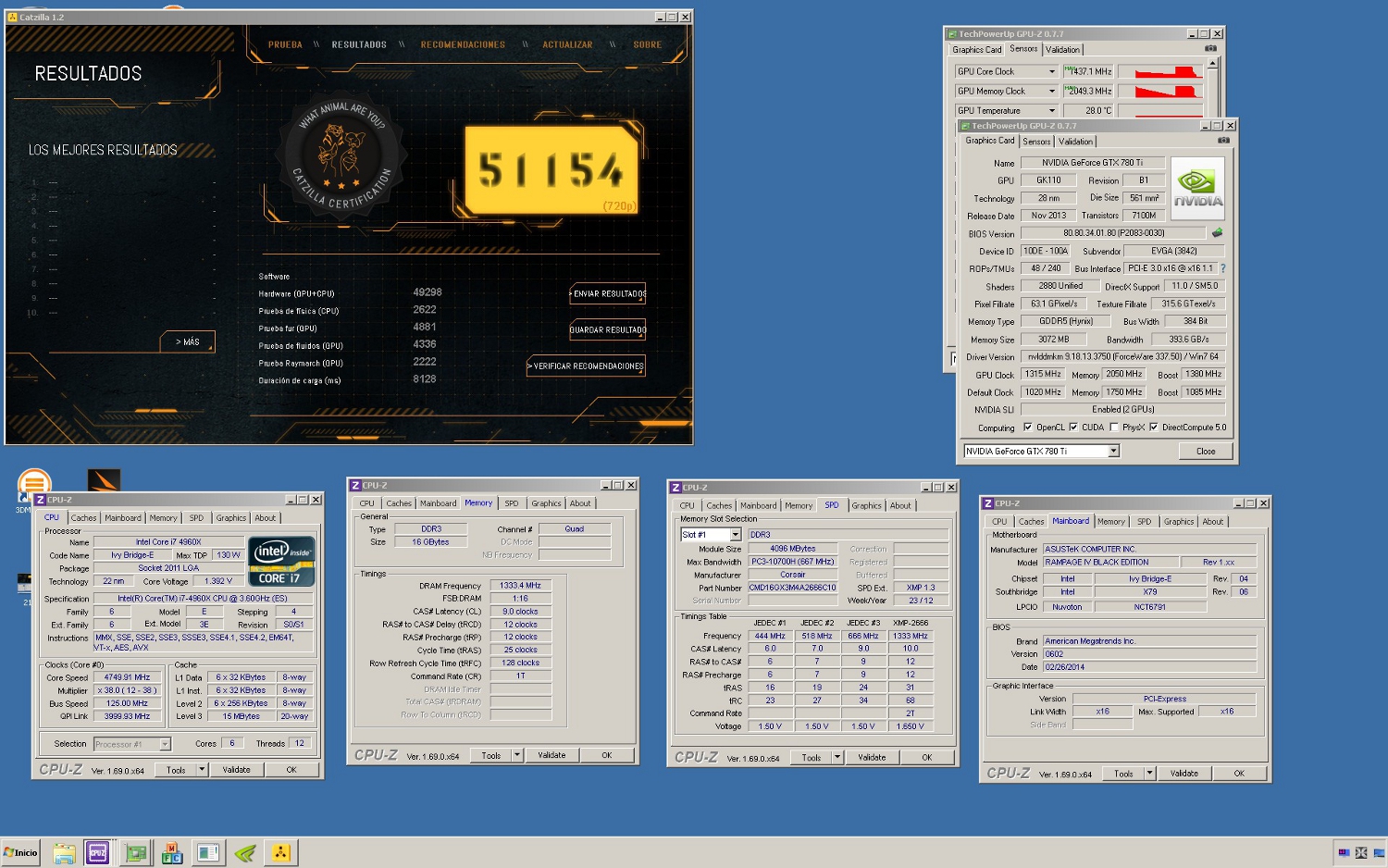Click the GPU-Z graphics card taskbar icon
The image size is (1388, 868).
pyautogui.click(x=136, y=852)
